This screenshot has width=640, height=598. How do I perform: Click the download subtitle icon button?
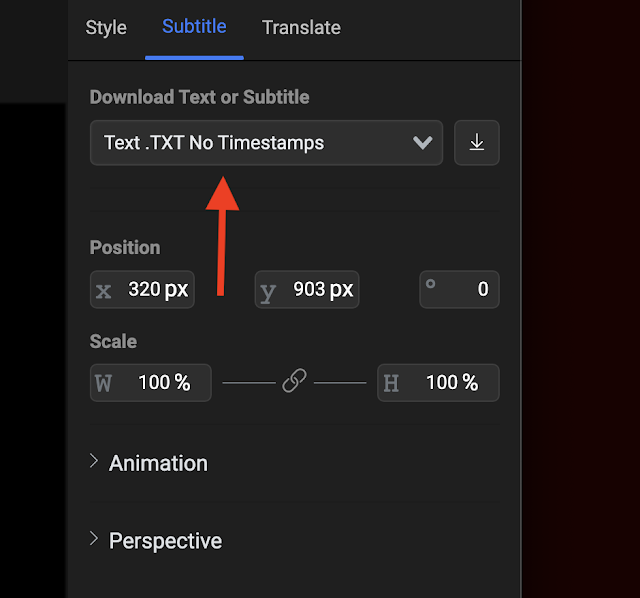[x=477, y=143]
